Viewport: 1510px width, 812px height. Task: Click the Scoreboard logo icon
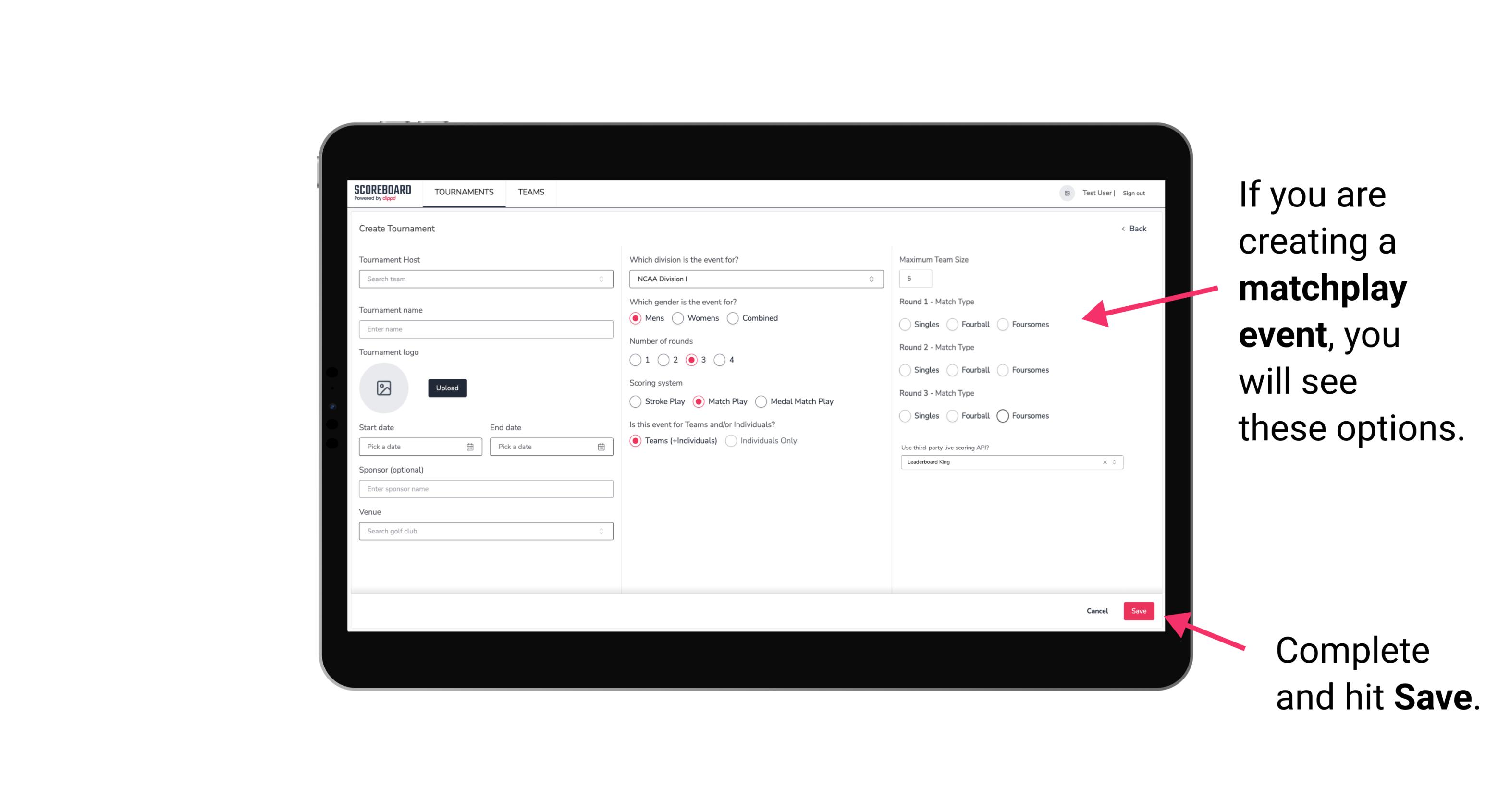point(384,192)
